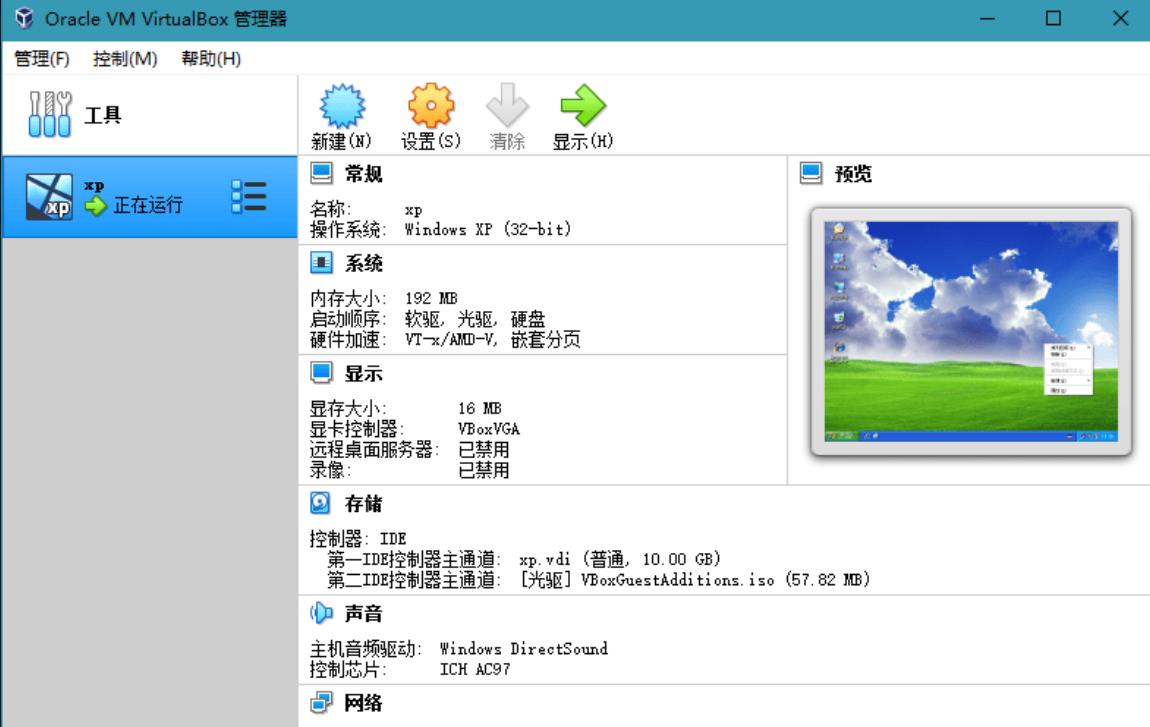Screen dimensions: 1150x727
Task: Open the Settings (设置) gear icon
Action: point(431,106)
